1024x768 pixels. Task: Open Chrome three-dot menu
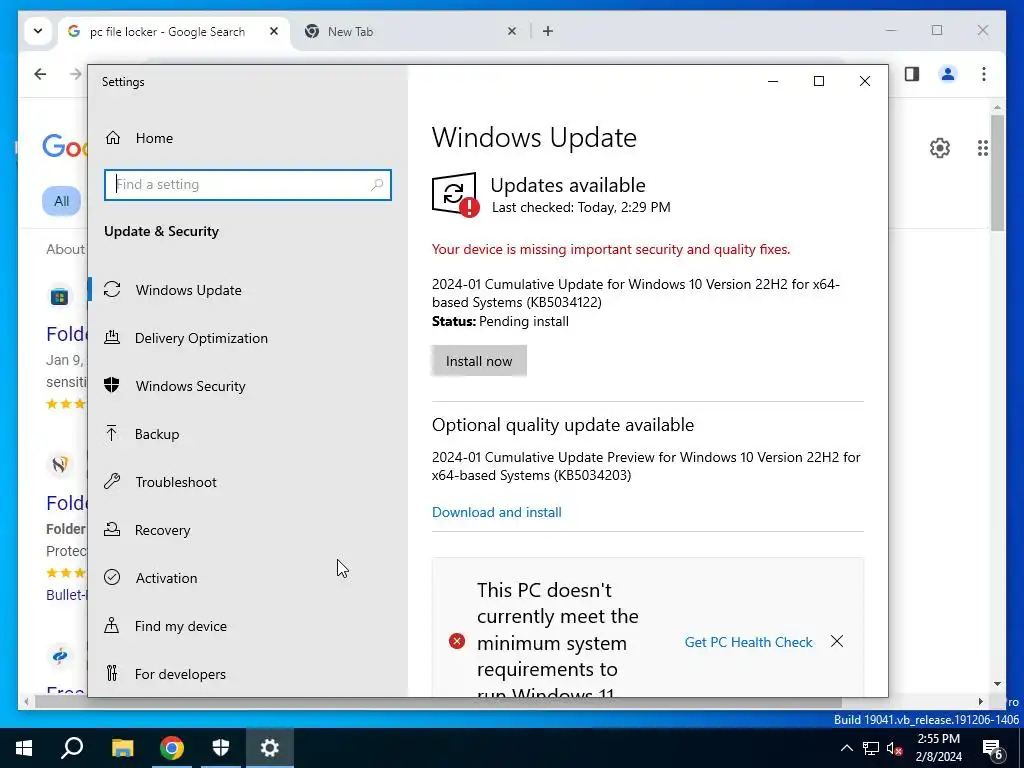(984, 74)
